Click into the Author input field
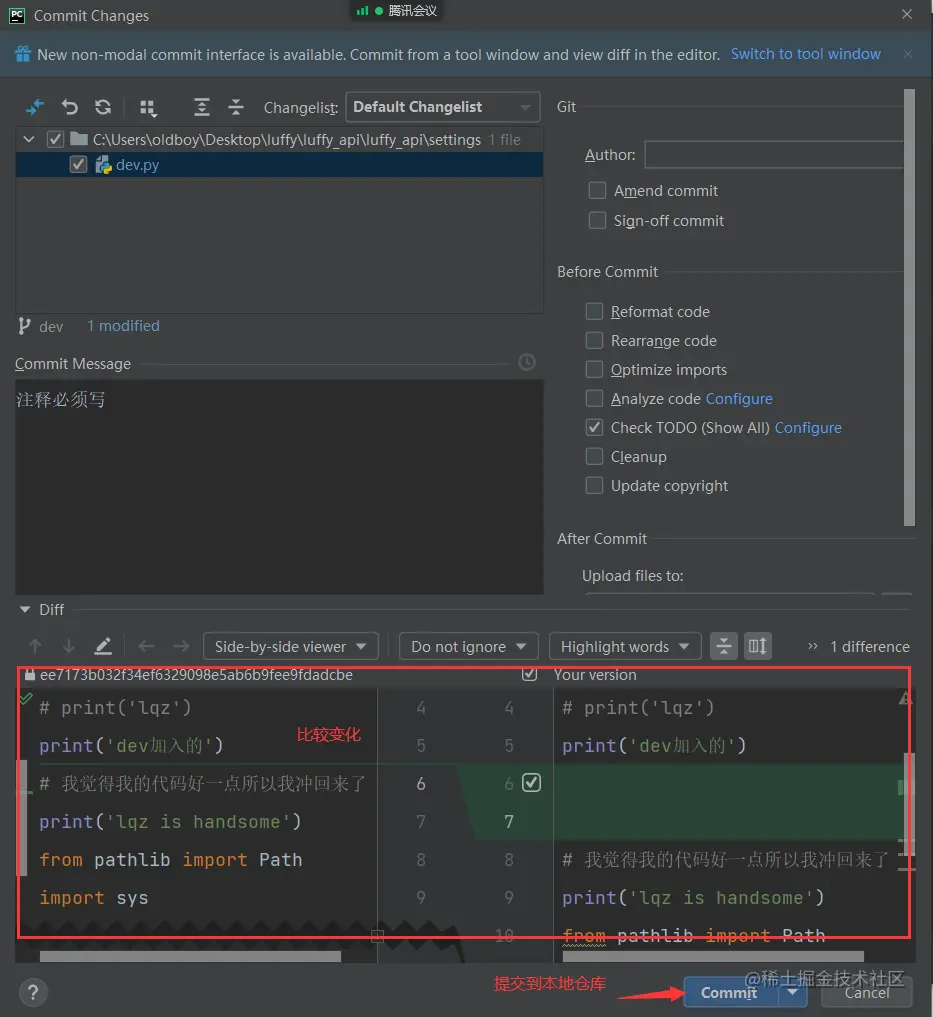 pos(773,155)
